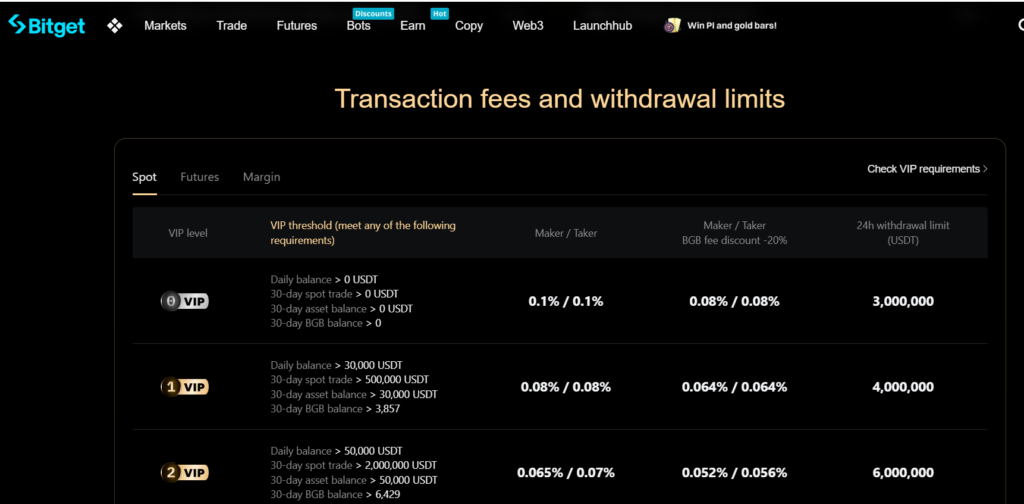Open the four-diamond apps grid icon
The image size is (1024, 504).
114,26
